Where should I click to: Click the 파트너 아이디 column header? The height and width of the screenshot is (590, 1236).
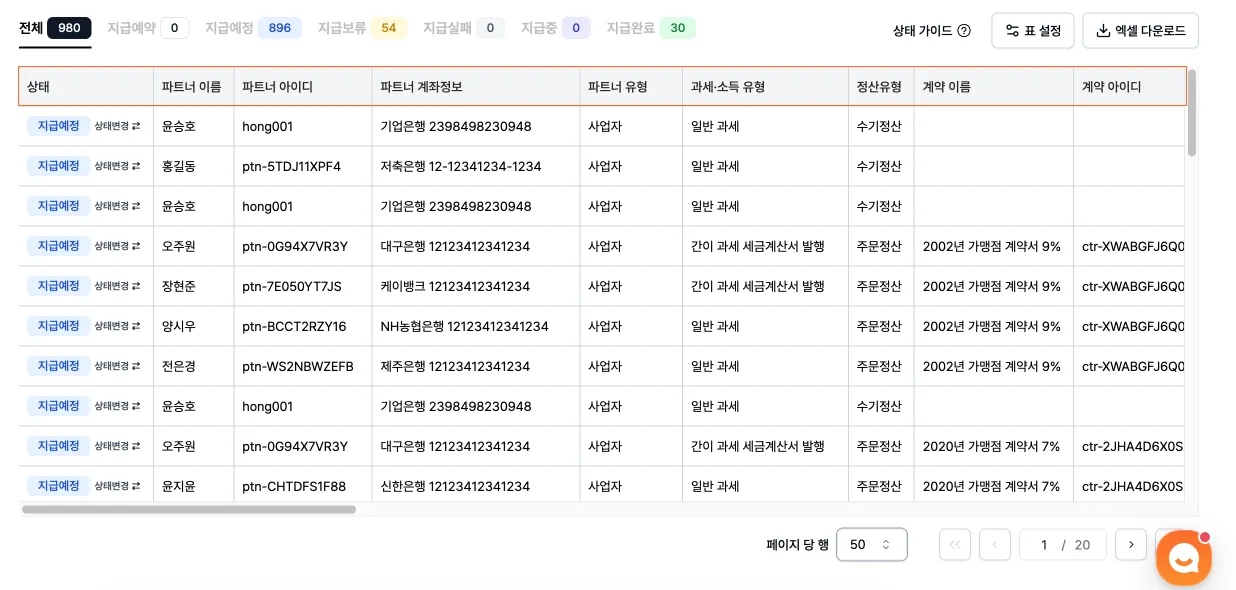point(278,87)
